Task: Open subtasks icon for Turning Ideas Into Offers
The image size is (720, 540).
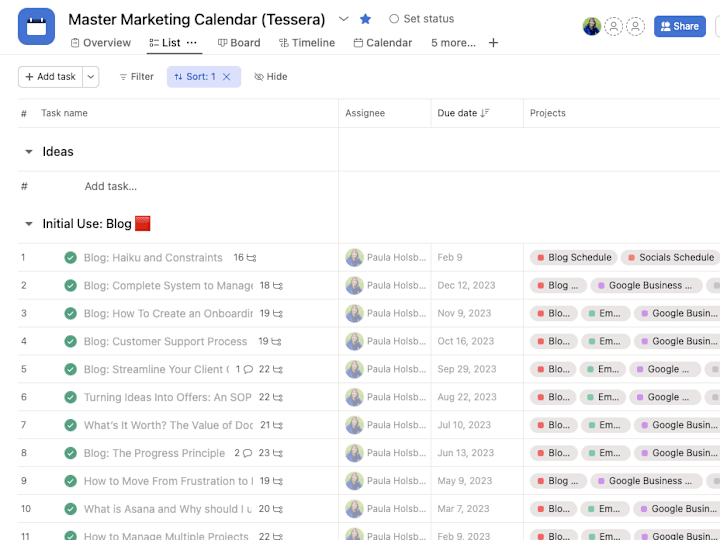Action: pos(278,397)
